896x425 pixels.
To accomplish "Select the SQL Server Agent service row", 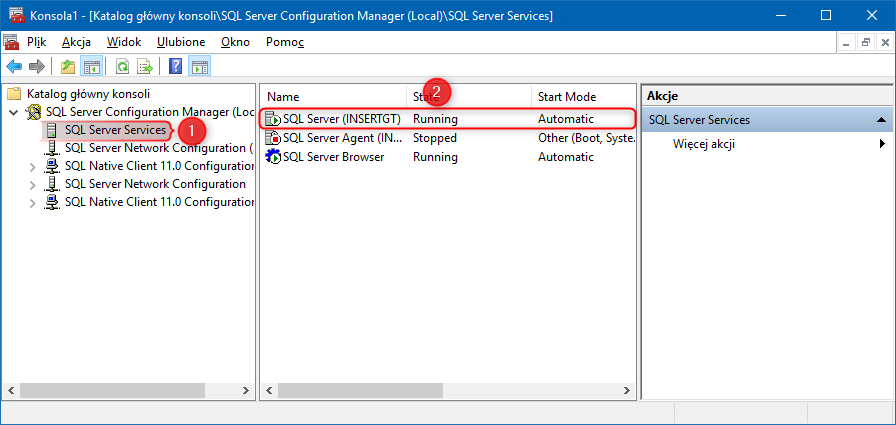I will [x=448, y=138].
